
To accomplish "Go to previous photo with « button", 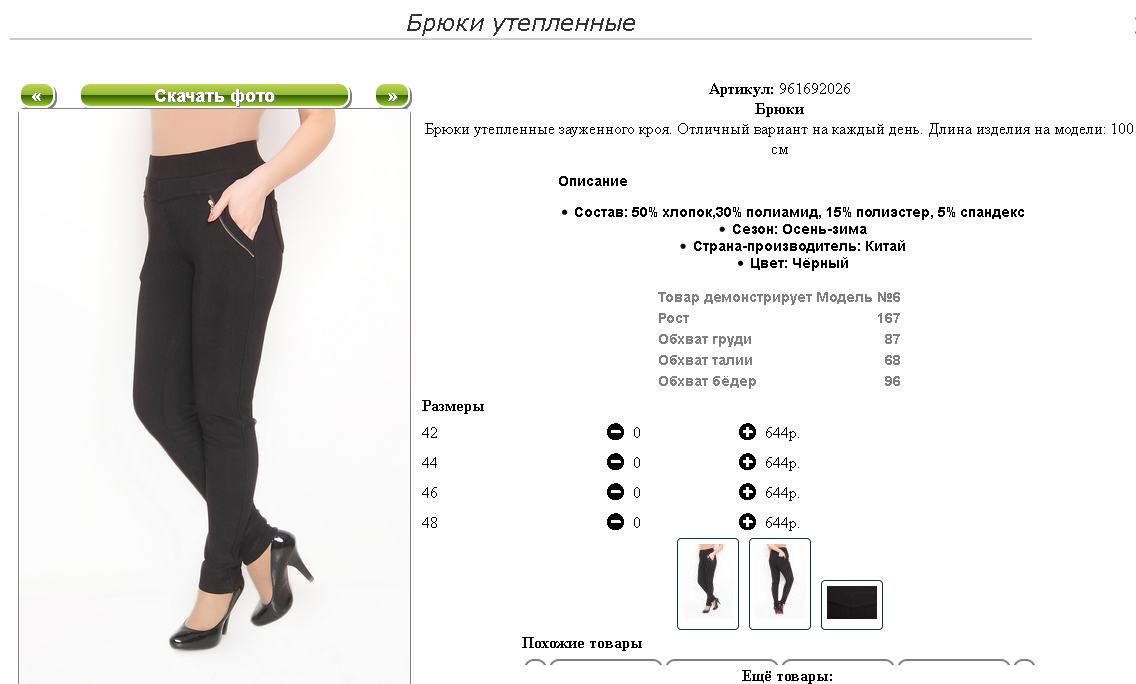I will point(37,96).
